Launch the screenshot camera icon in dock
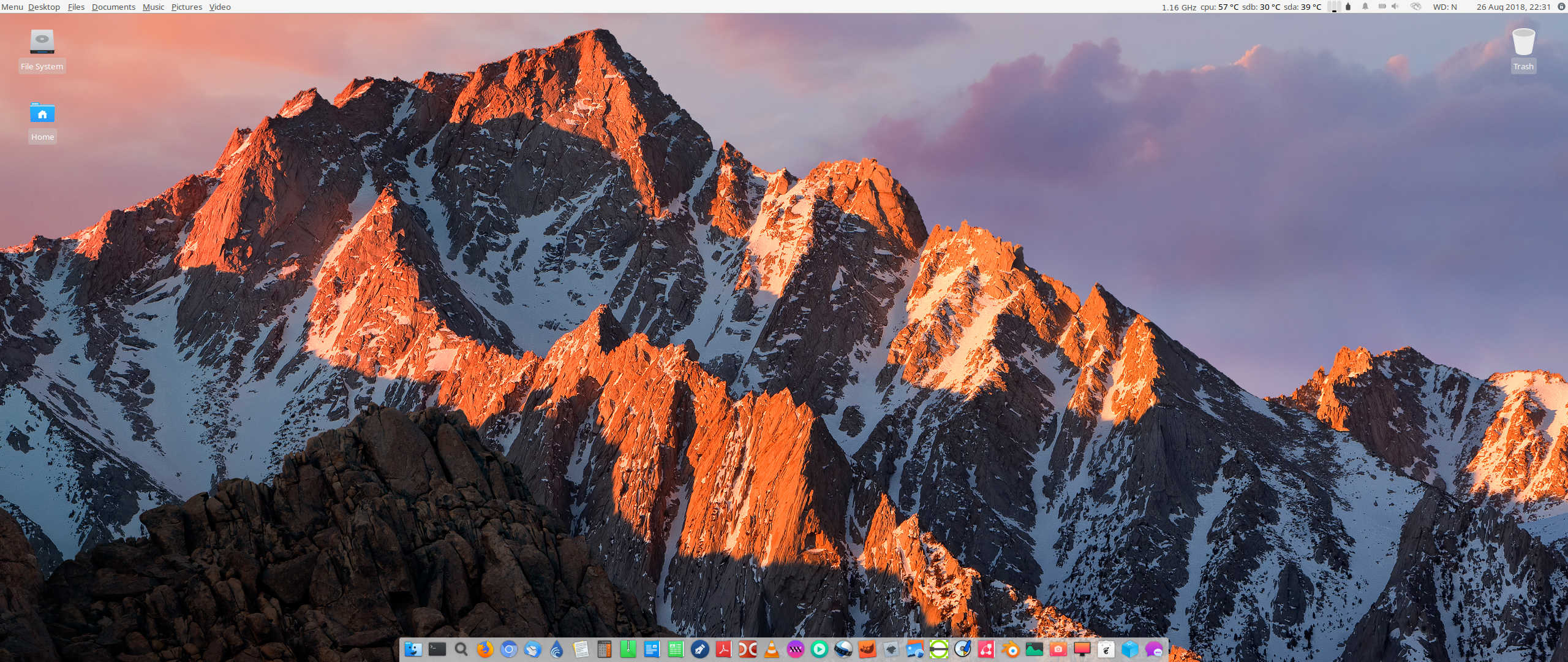 (x=1058, y=649)
